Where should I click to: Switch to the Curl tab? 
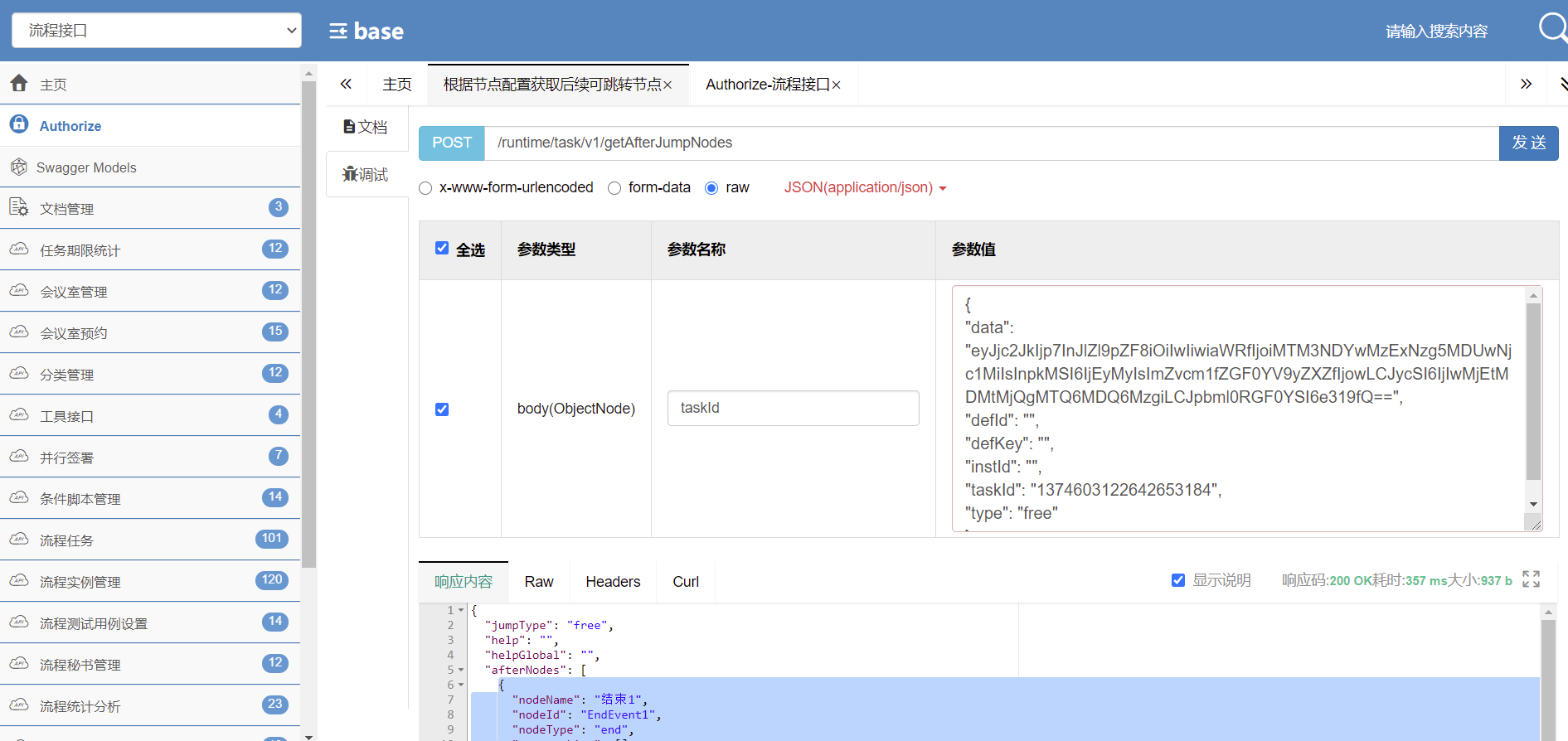coord(685,582)
